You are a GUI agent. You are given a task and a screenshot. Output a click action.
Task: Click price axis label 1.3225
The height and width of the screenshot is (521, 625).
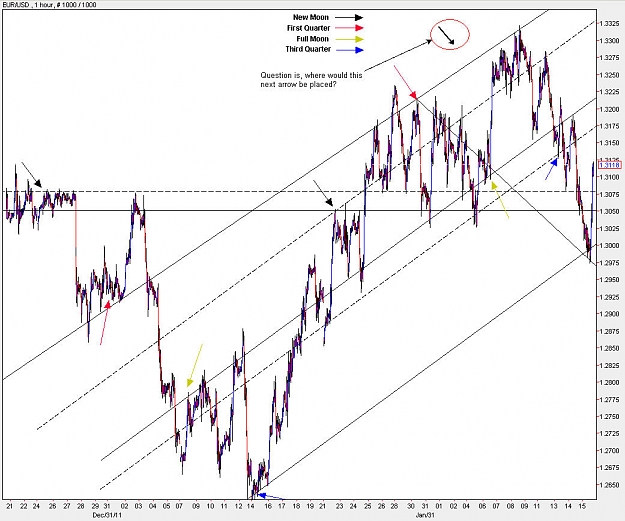(609, 92)
